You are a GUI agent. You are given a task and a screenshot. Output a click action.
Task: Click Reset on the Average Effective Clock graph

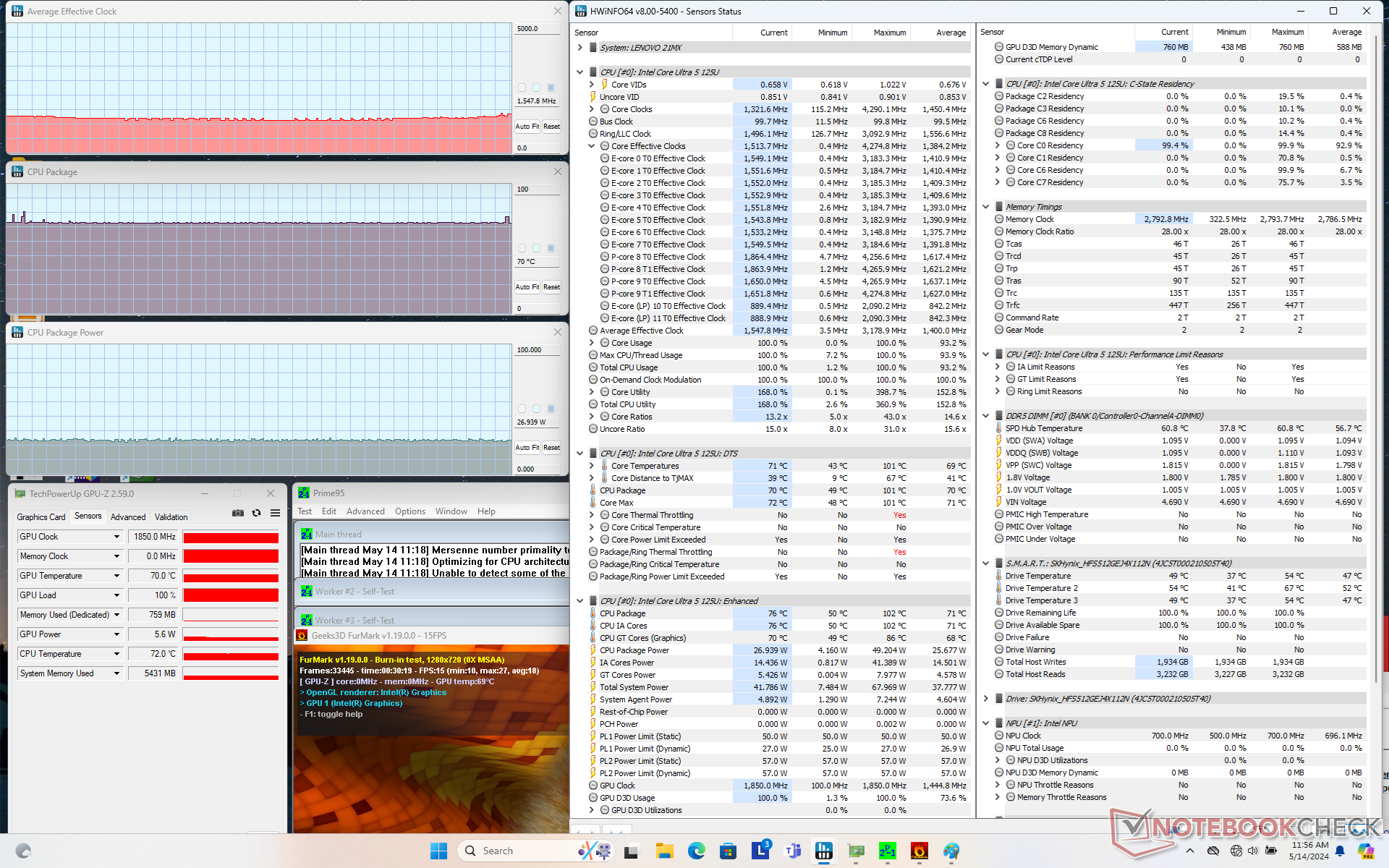(551, 127)
